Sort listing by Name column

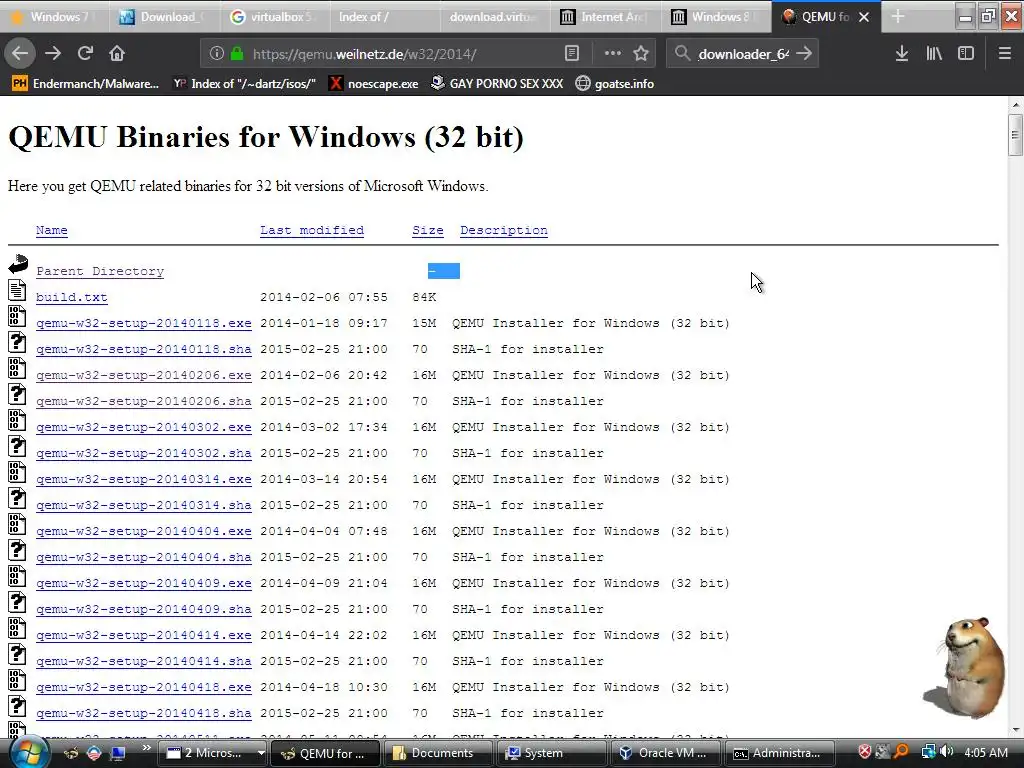[52, 230]
